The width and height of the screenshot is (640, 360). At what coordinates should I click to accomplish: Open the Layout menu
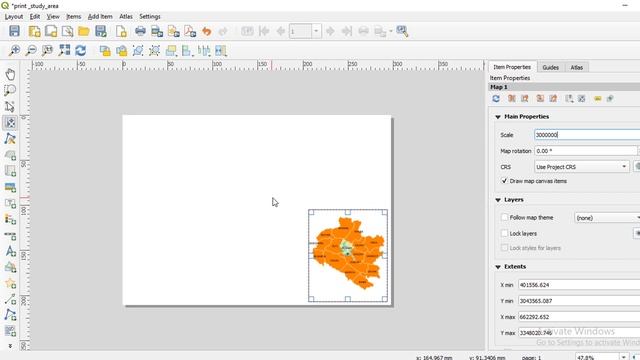pyautogui.click(x=13, y=16)
